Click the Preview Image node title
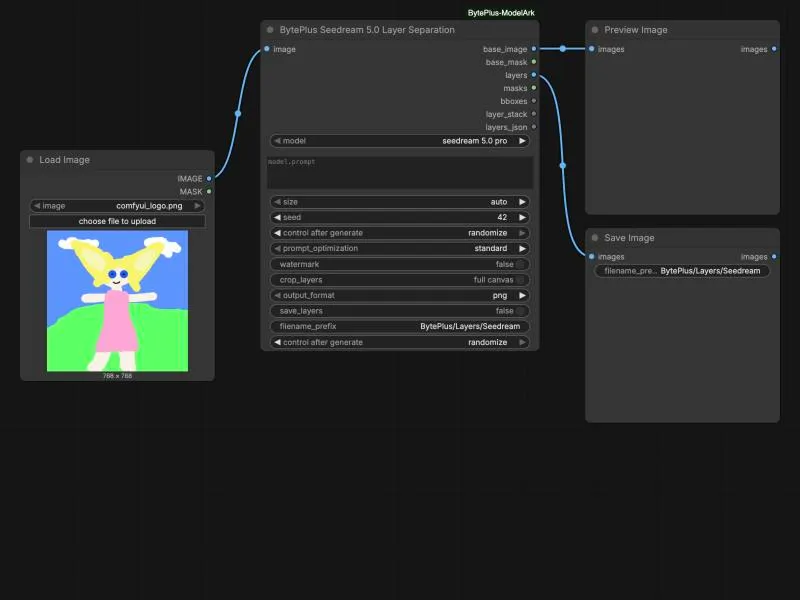Screen dimensions: 800x600 pyautogui.click(x=636, y=30)
